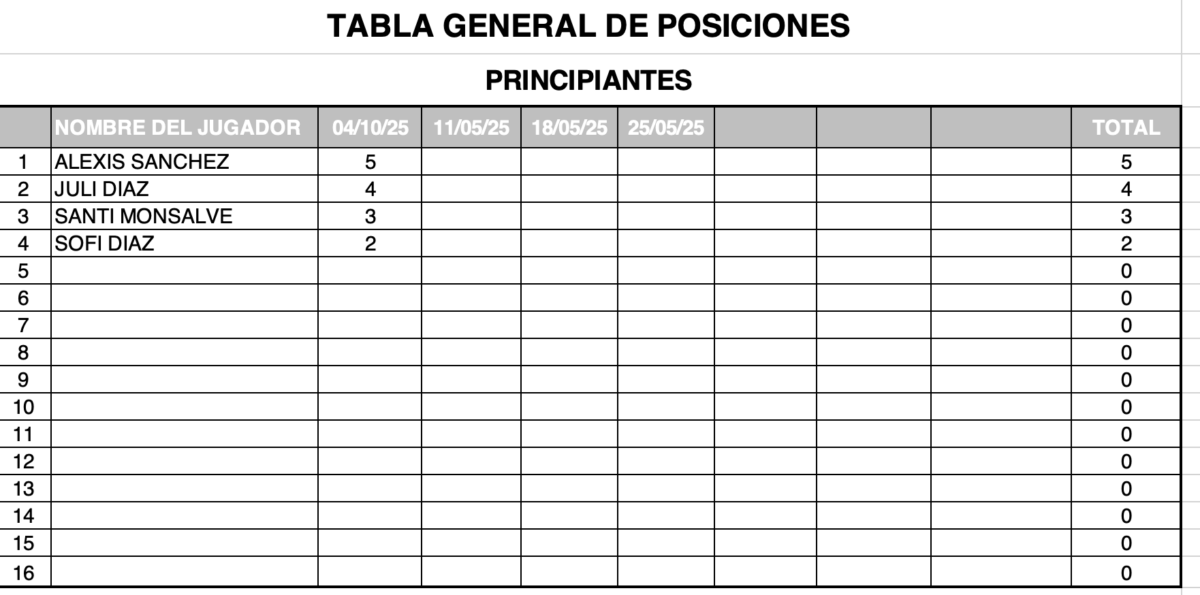Screen dimensions: 1200x595
Task: Select Sofi Diaz's total of 2
Action: click(1126, 243)
